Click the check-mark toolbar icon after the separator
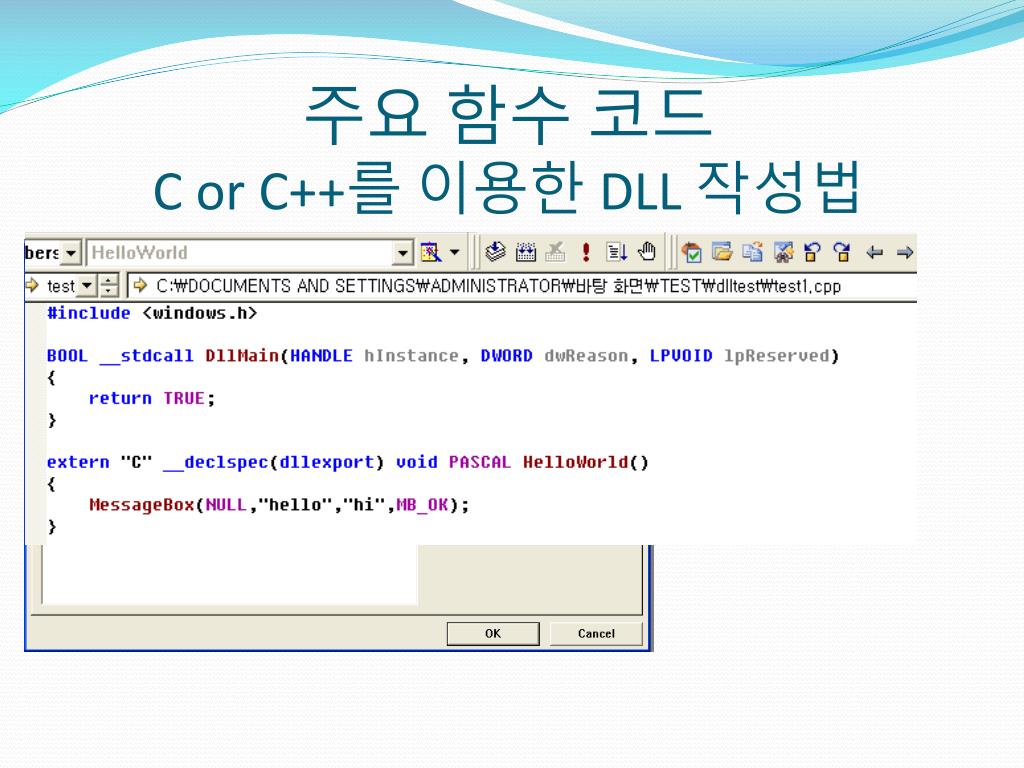The height and width of the screenshot is (768, 1024). pos(692,252)
